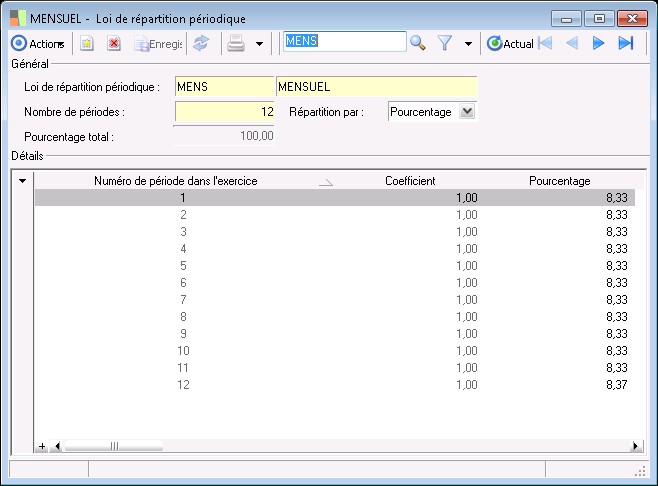Viewport: 658px width, 486px height.
Task: Click the horizontal scrollbar left arrow
Action: click(57, 446)
